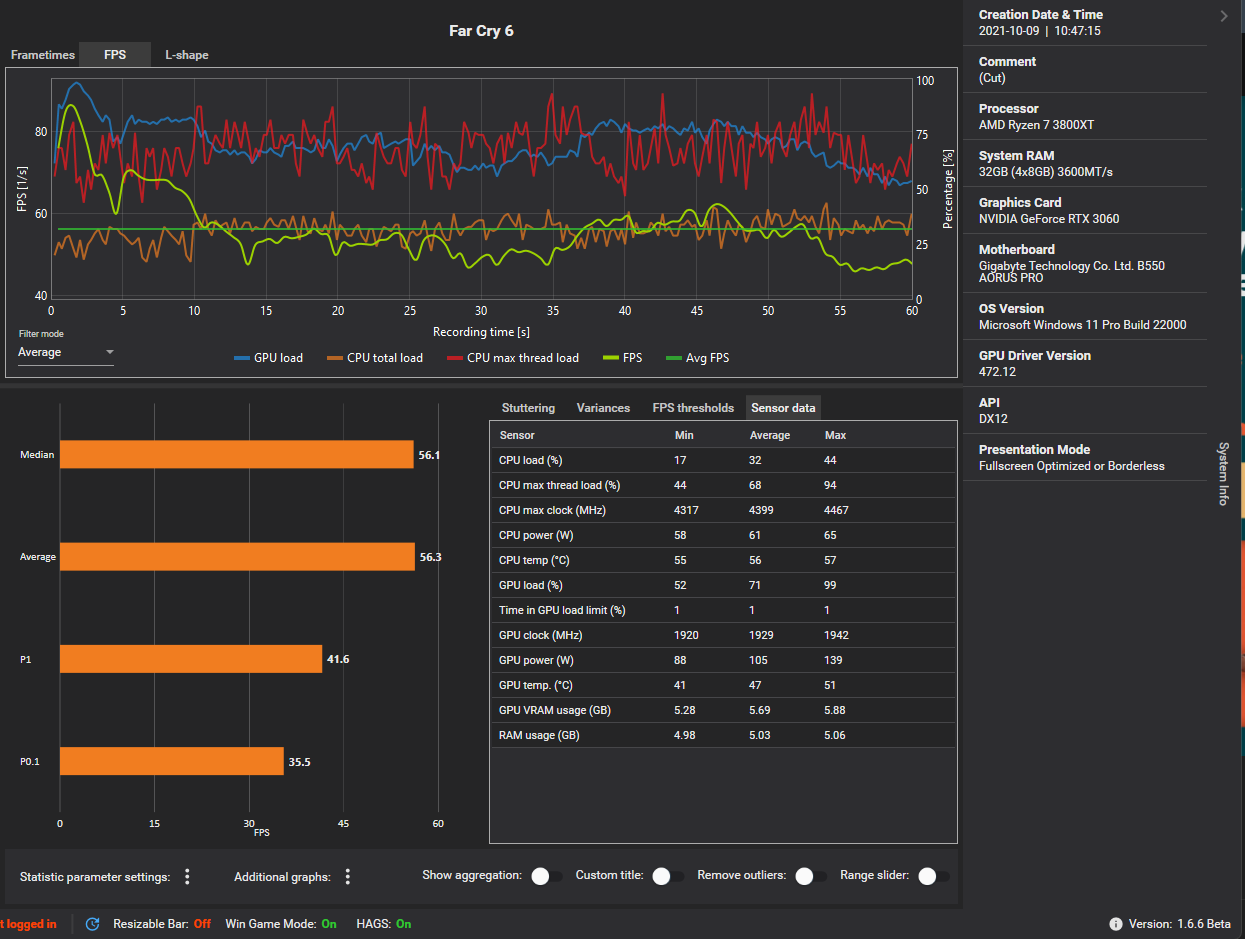Click the refresh icon beside Resizable Bar
The width and height of the screenshot is (1245, 939).
(92, 924)
